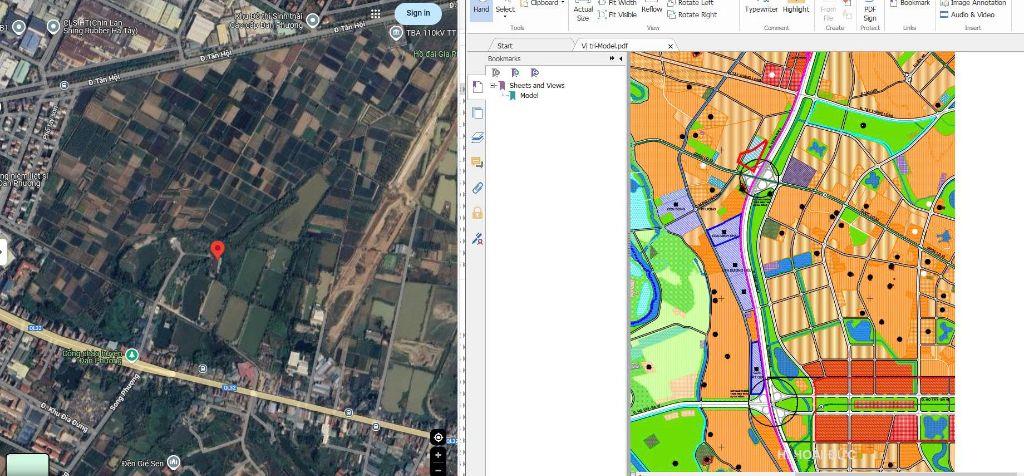Collapse the Sheets and Views bookmark
1024x476 pixels.
click(493, 86)
